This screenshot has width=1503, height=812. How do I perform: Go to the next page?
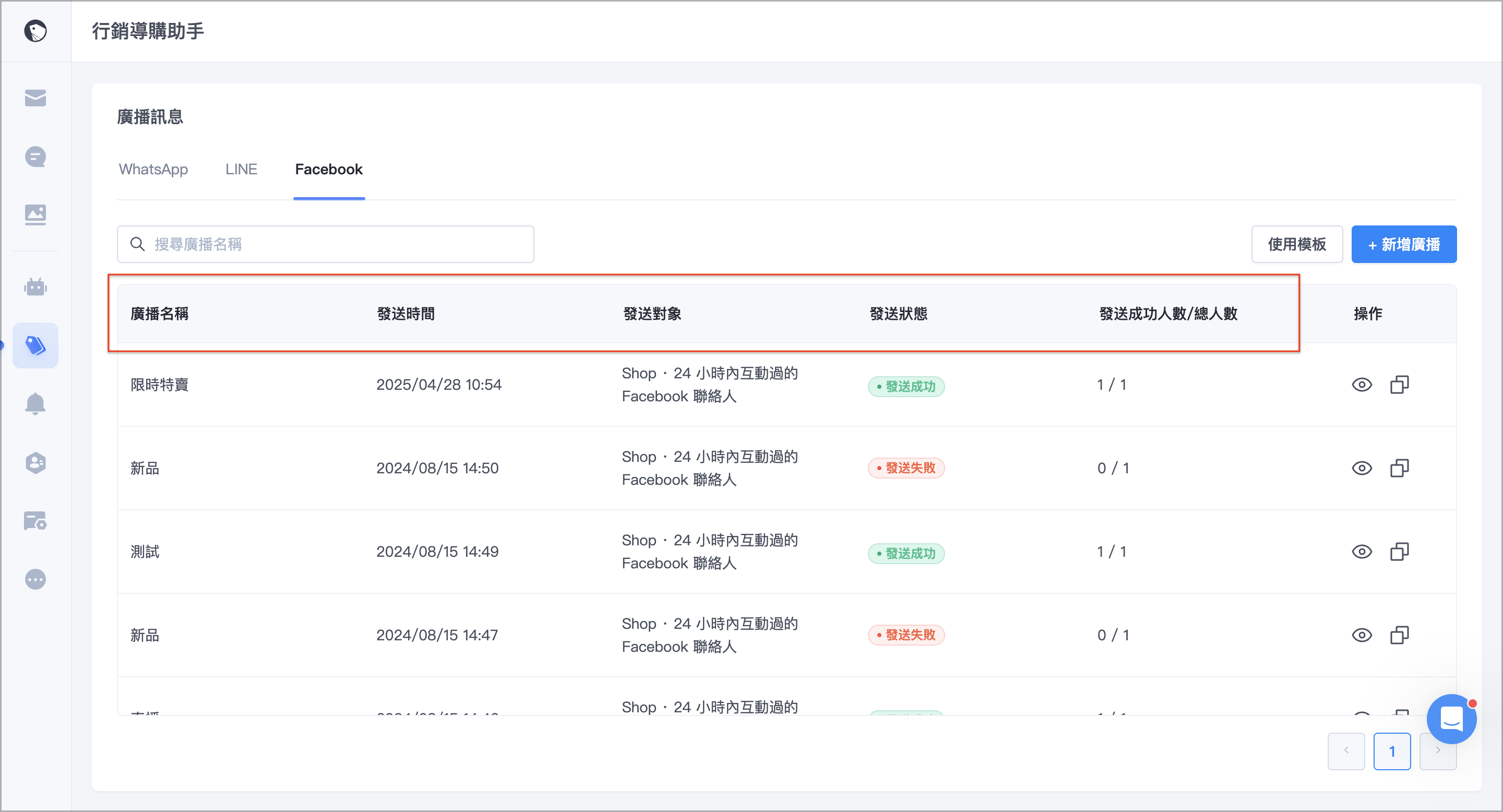(x=1438, y=751)
